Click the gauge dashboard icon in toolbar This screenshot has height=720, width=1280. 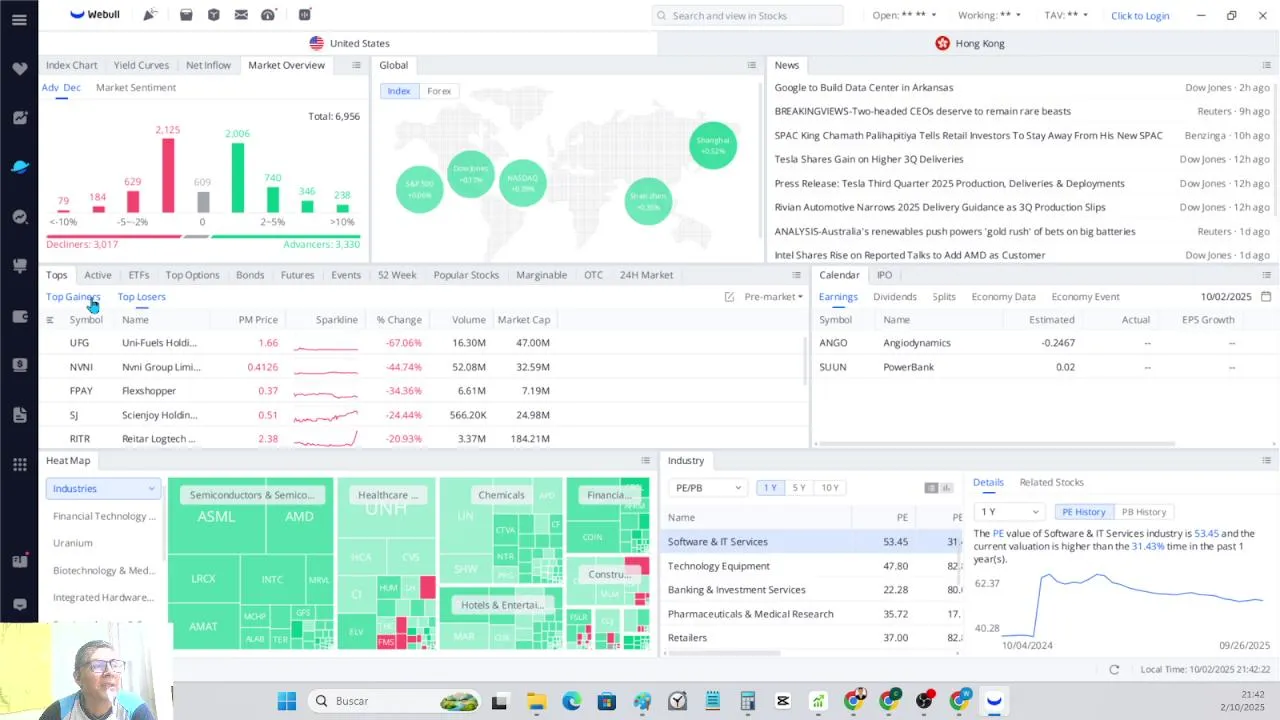pyautogui.click(x=268, y=15)
